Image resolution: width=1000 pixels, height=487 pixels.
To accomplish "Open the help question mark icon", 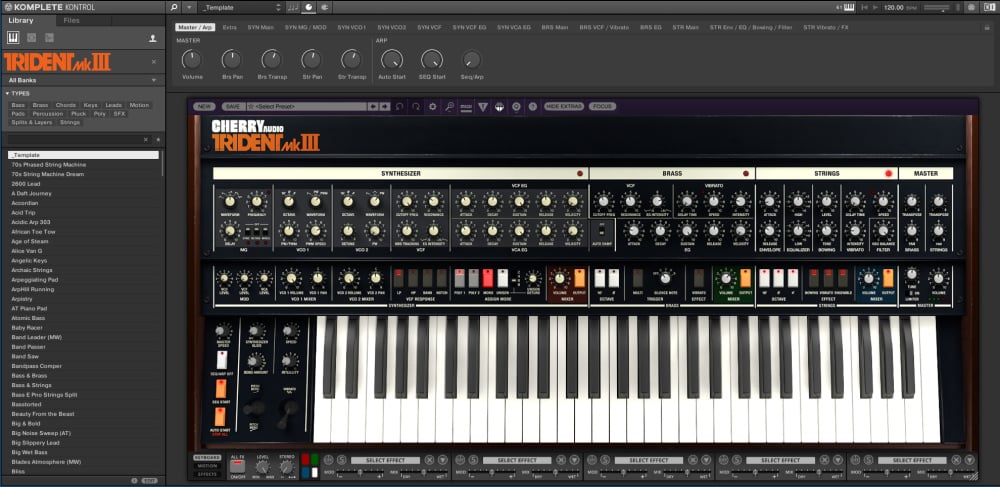I will pyautogui.click(x=533, y=106).
